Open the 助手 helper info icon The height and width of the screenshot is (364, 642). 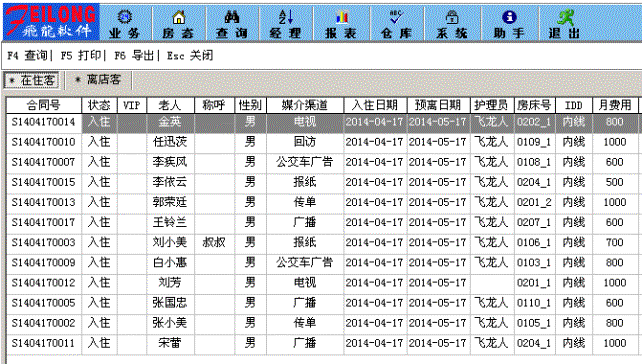(509, 24)
